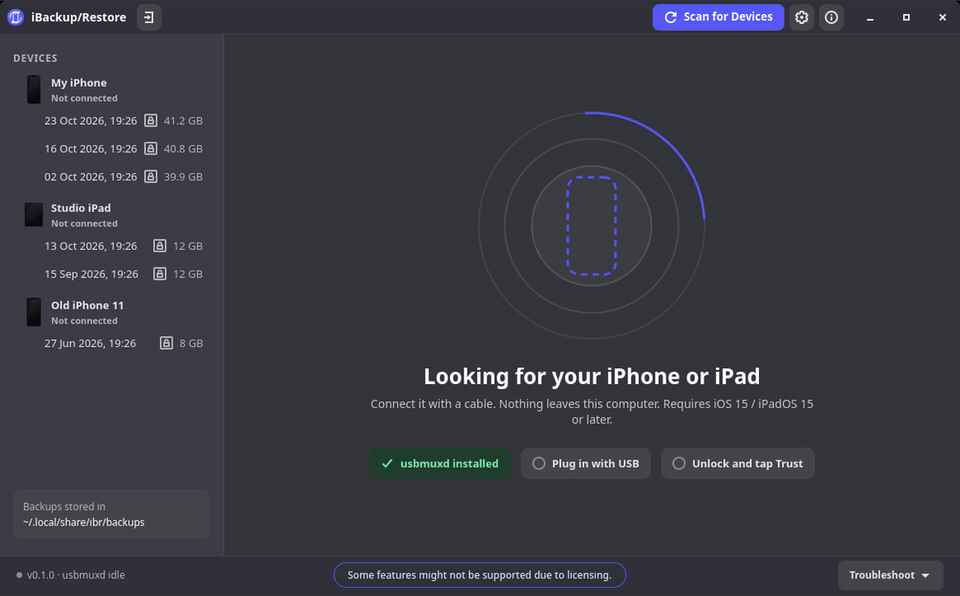Select 15 Sep 2026, 19:26 backup
This screenshot has width=960, height=596.
[113, 274]
